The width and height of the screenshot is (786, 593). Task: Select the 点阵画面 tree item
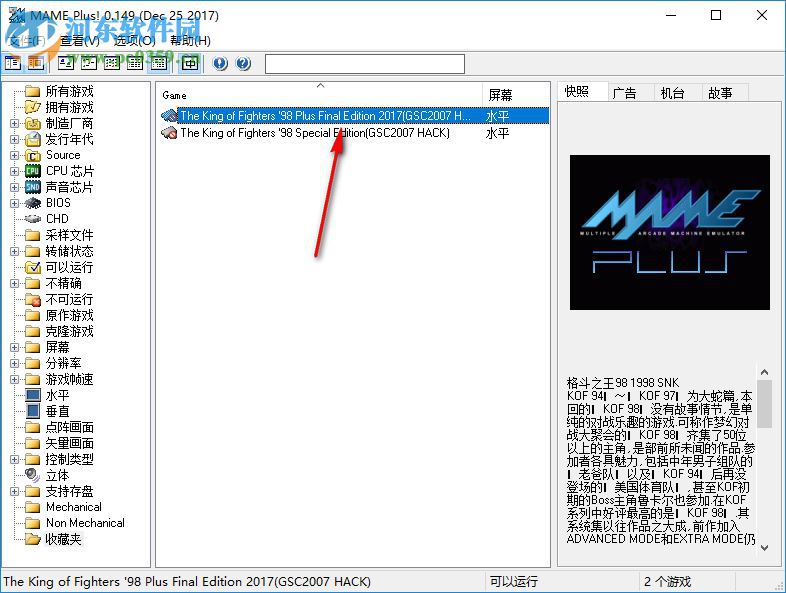(69, 427)
